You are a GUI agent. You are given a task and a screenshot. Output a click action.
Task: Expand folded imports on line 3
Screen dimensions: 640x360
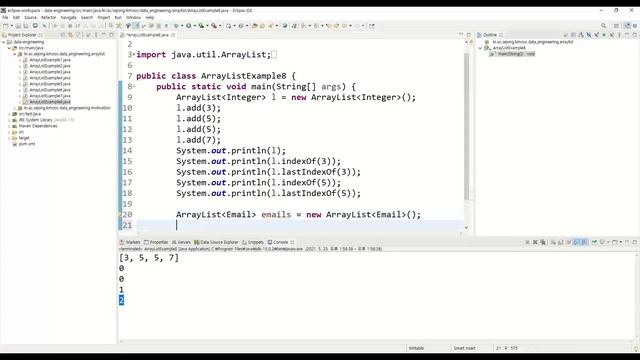click(134, 54)
